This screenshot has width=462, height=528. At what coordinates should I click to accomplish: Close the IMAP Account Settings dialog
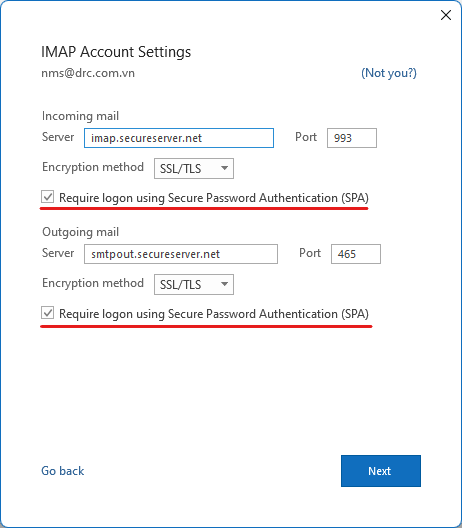click(446, 15)
